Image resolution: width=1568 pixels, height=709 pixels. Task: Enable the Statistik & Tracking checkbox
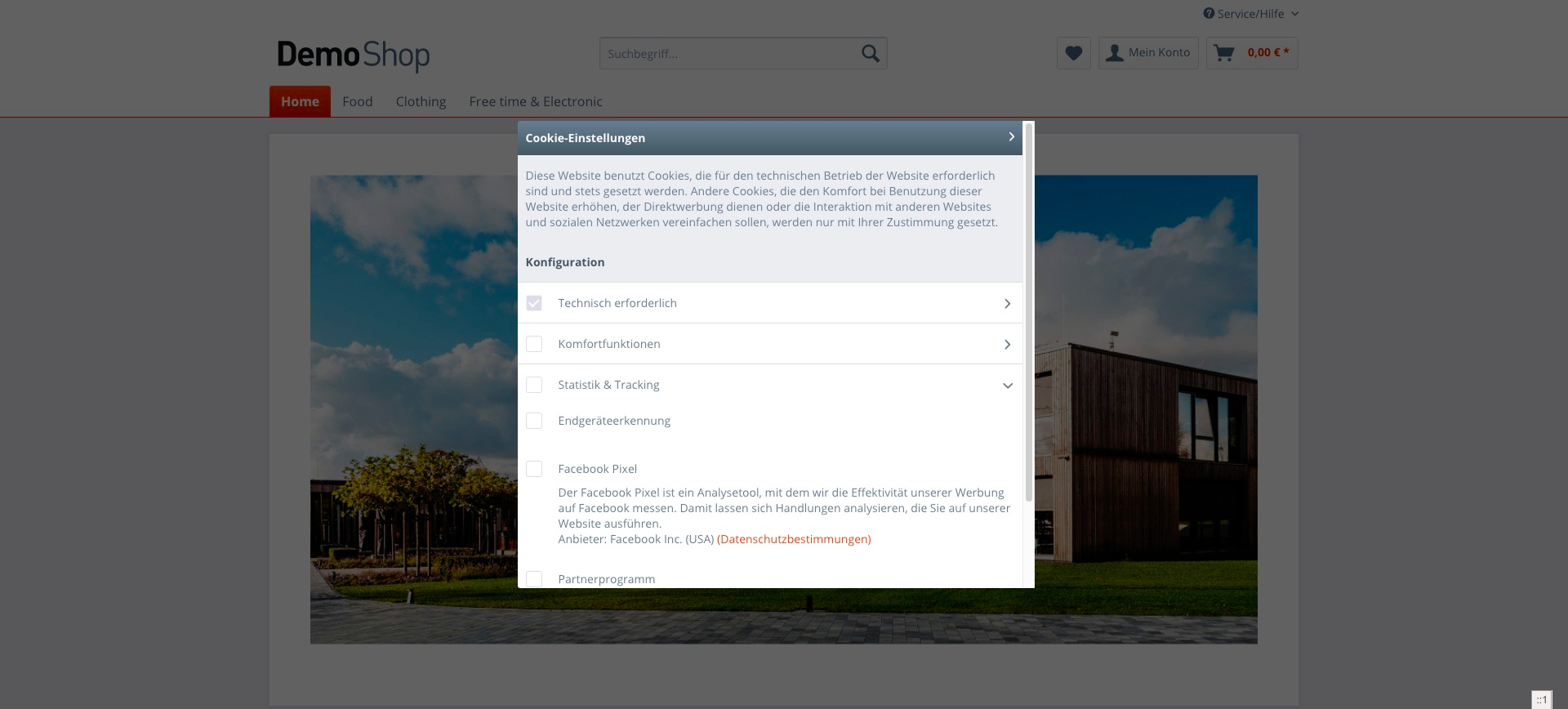pos(534,385)
